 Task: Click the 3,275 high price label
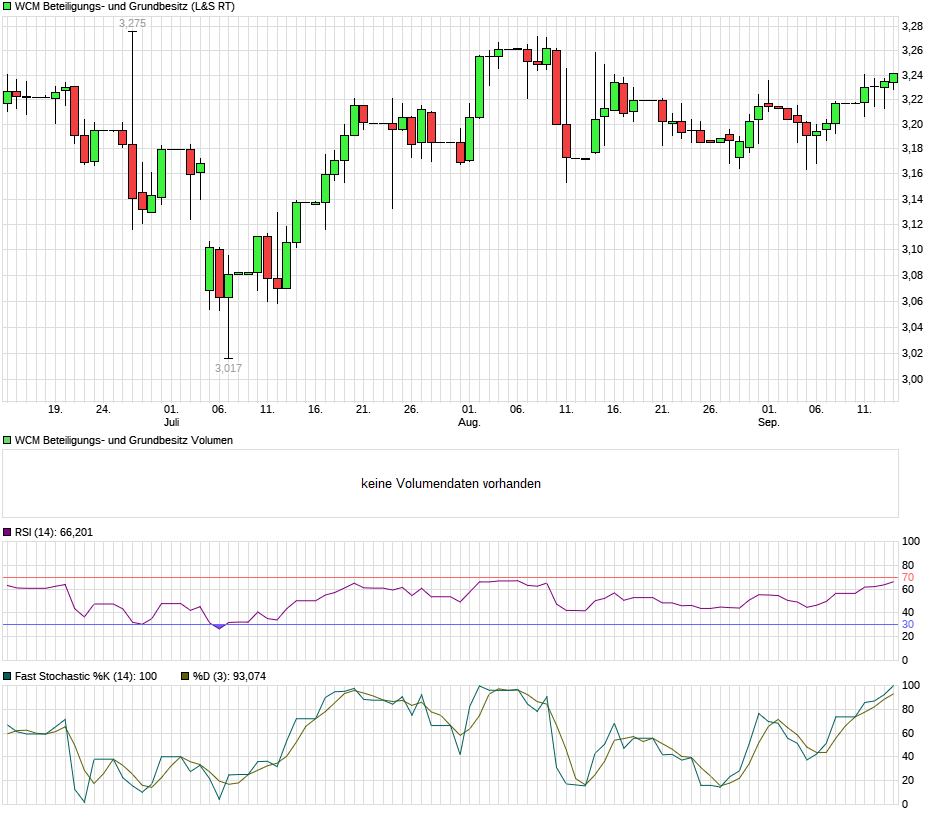click(x=132, y=23)
